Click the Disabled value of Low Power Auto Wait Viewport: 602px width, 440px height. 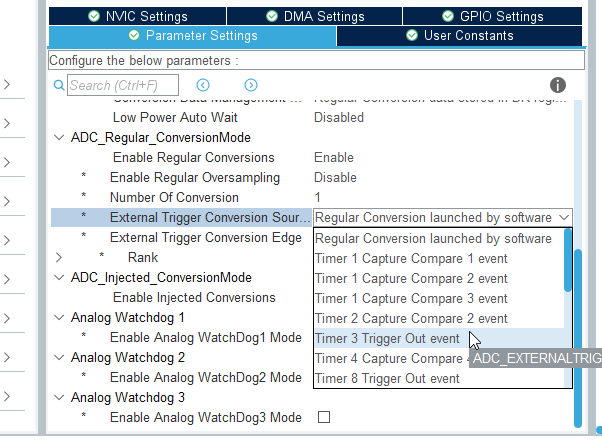(x=339, y=117)
